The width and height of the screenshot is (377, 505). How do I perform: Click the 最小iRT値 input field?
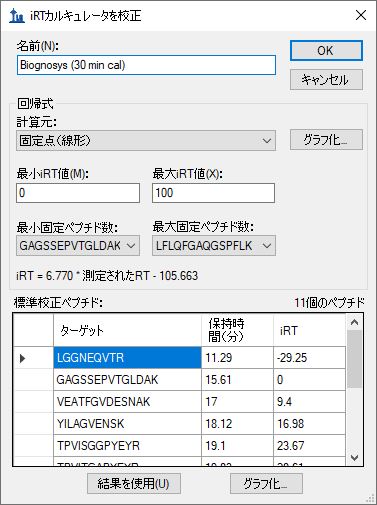[78, 193]
